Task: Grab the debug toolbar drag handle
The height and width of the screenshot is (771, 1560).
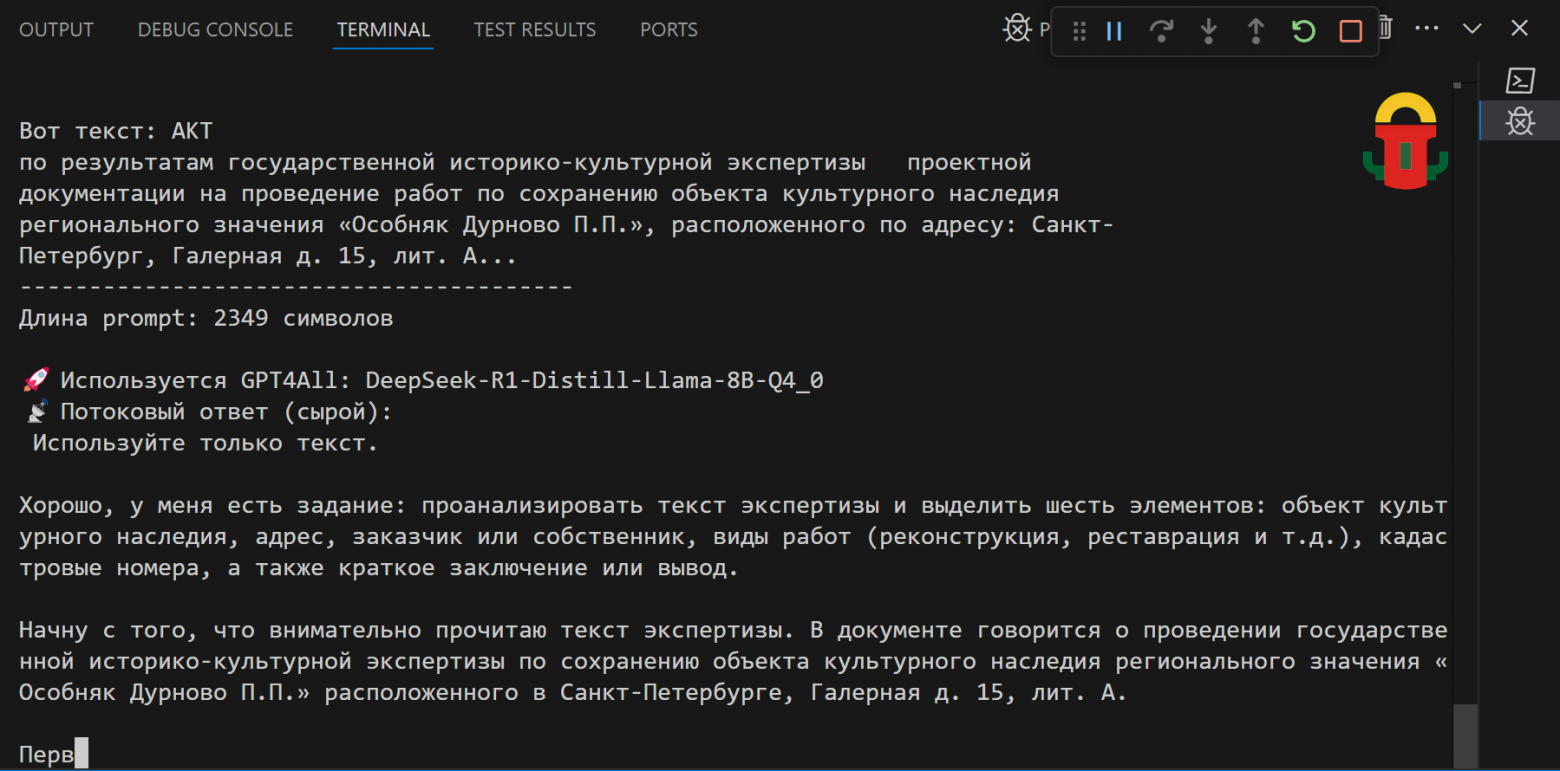Action: tap(1078, 31)
